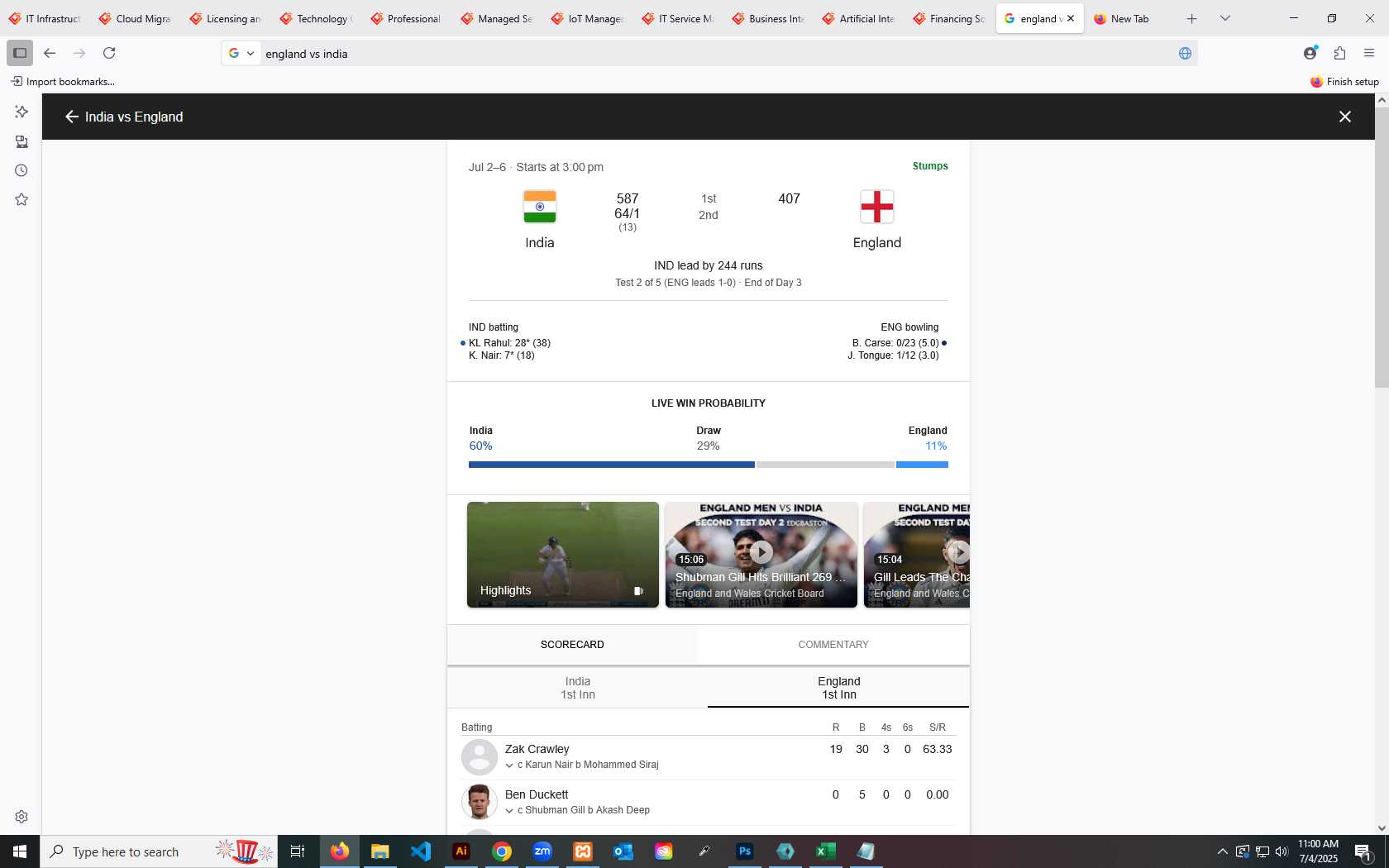
Task: Open the list all tabs dropdown
Action: [1225, 18]
